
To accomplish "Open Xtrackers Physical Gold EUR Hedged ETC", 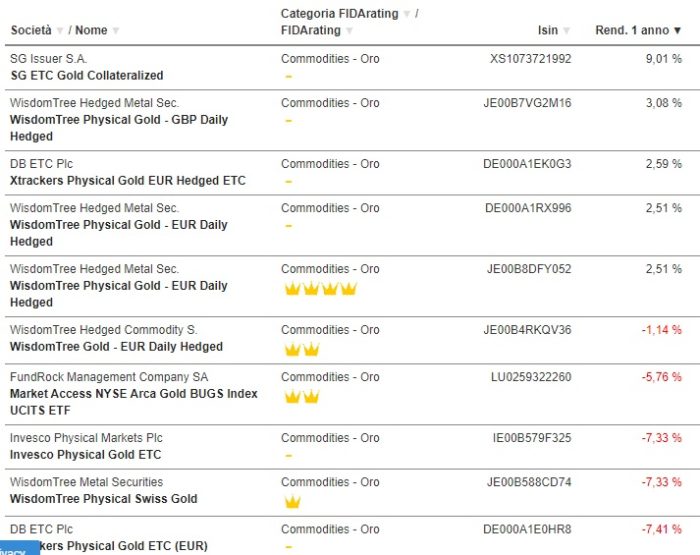I will point(127,181).
